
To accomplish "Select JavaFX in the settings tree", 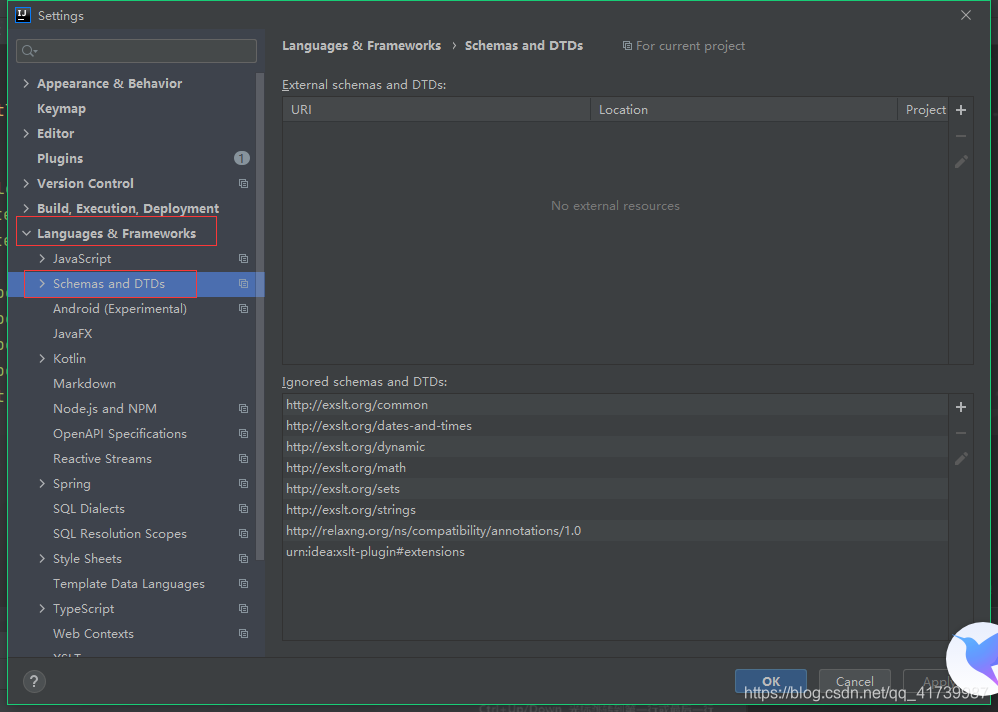I will tap(73, 333).
